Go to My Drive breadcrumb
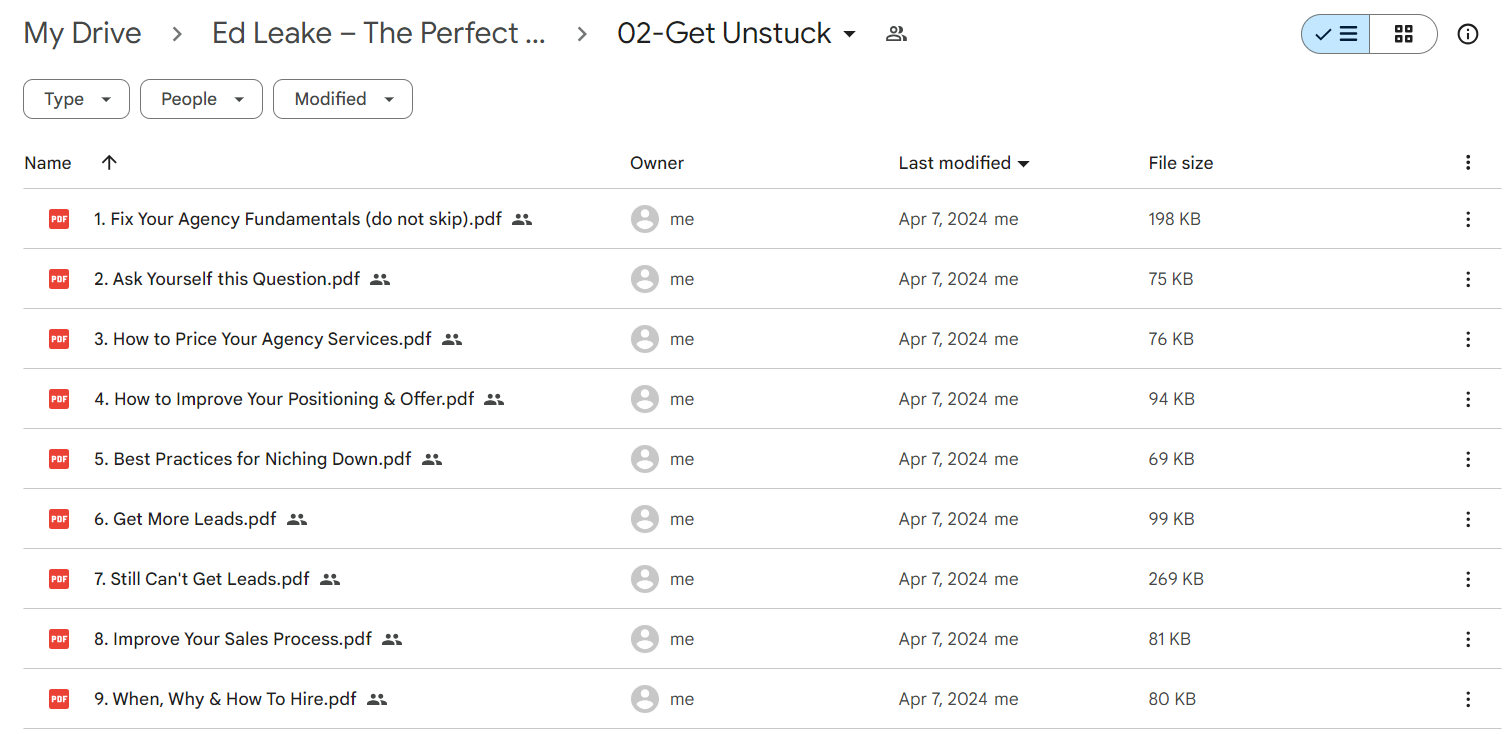Viewport: 1506px width, 734px height. tap(82, 33)
